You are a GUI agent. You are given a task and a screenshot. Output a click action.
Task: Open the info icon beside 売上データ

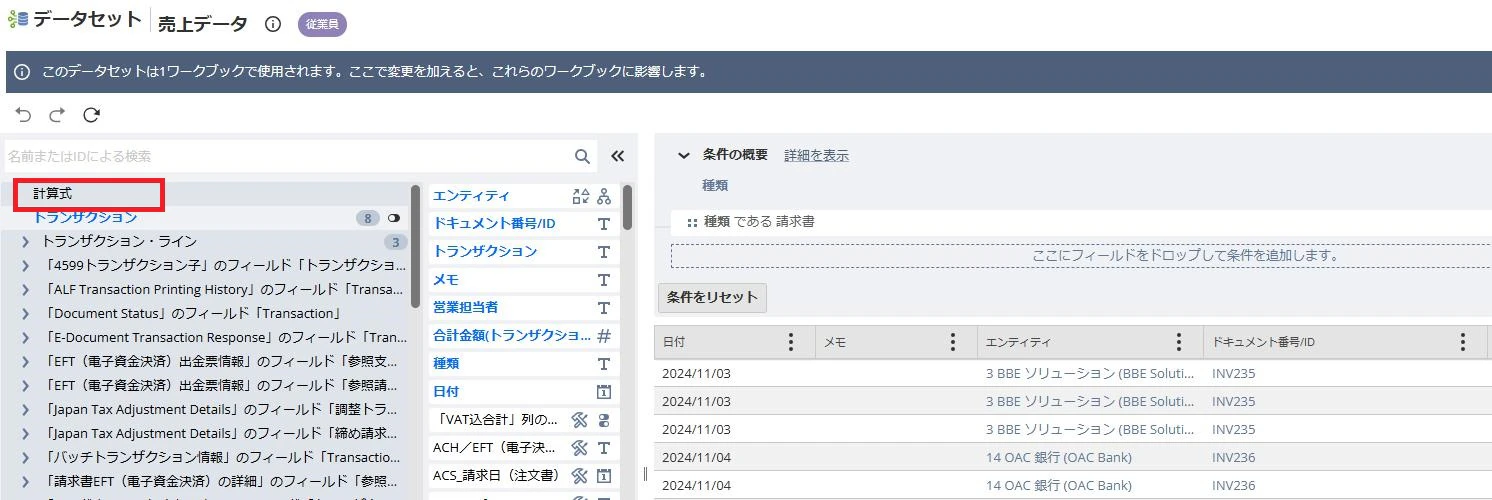pos(273,24)
